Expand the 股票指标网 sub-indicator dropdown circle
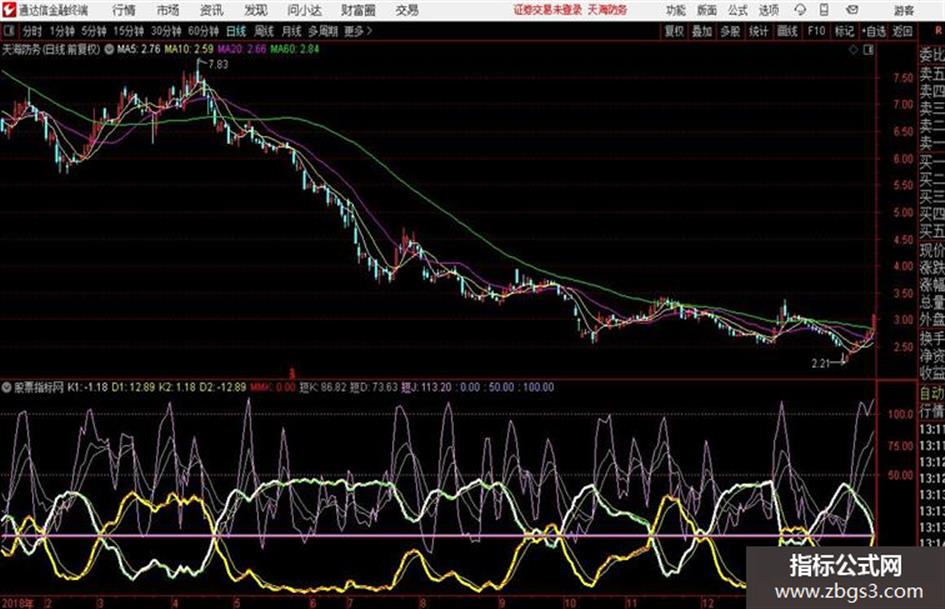This screenshot has width=945, height=609. click(x=7, y=387)
